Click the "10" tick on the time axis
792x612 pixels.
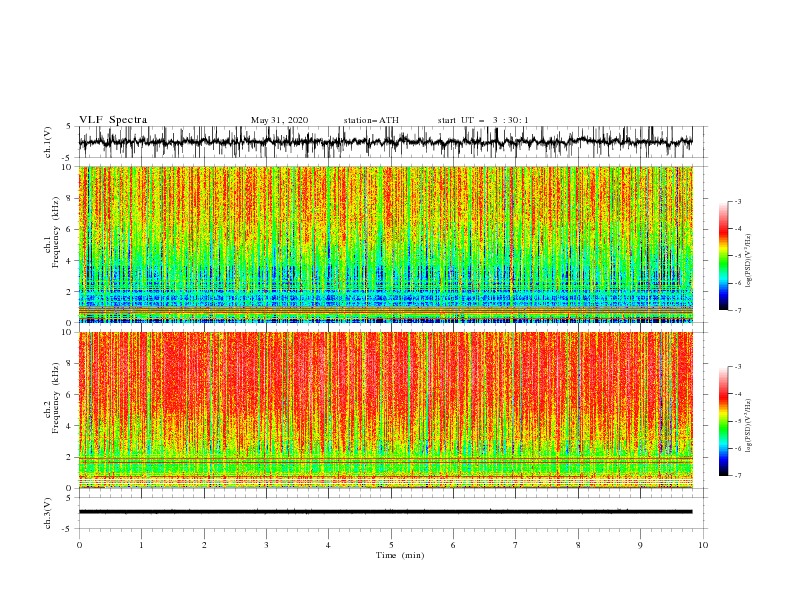703,545
